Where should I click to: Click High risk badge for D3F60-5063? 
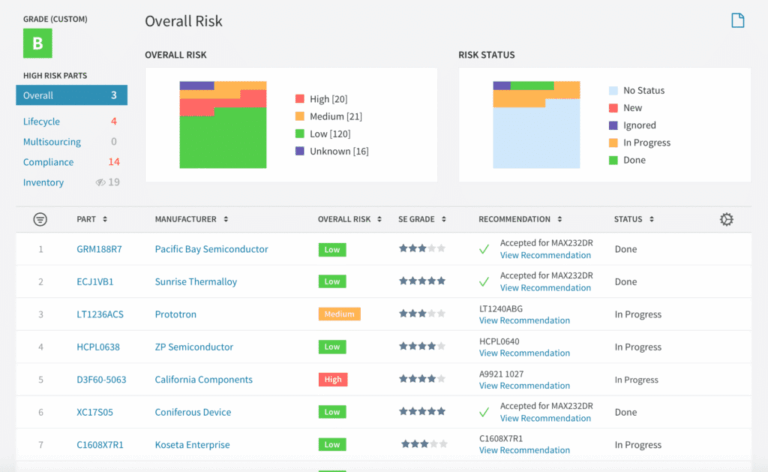(333, 379)
